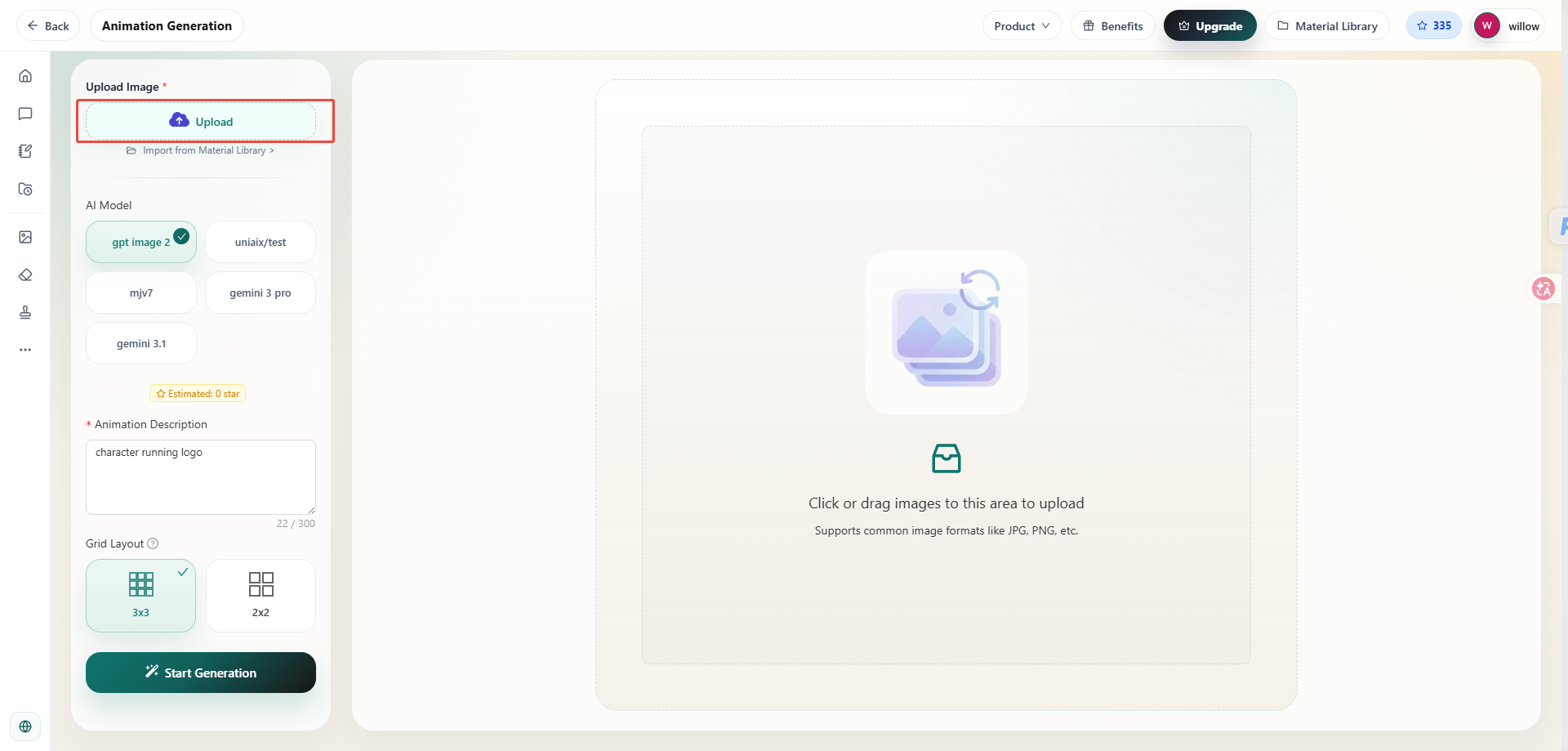The width and height of the screenshot is (1568, 751).
Task: Click the star credits 335 badge
Action: point(1434,25)
